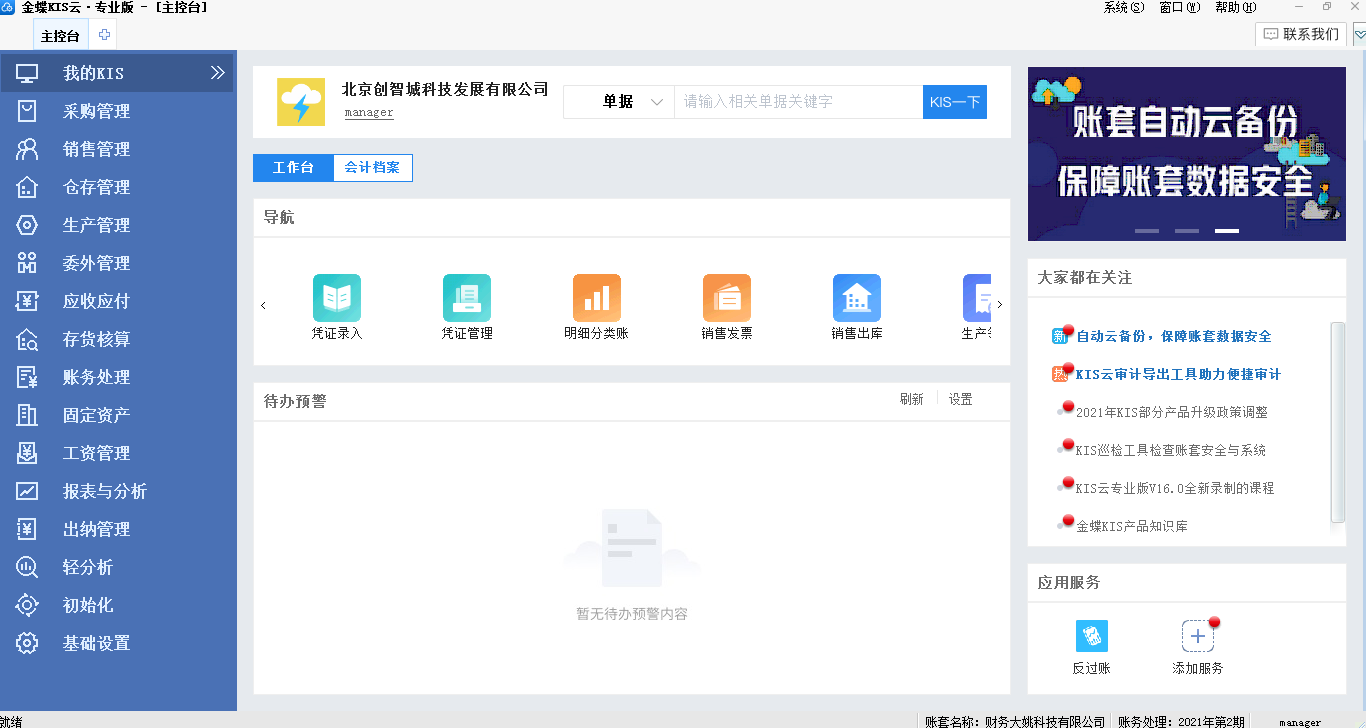The width and height of the screenshot is (1366, 728).
Task: Click 生产管理 hexagon icon
Action: pyautogui.click(x=27, y=225)
